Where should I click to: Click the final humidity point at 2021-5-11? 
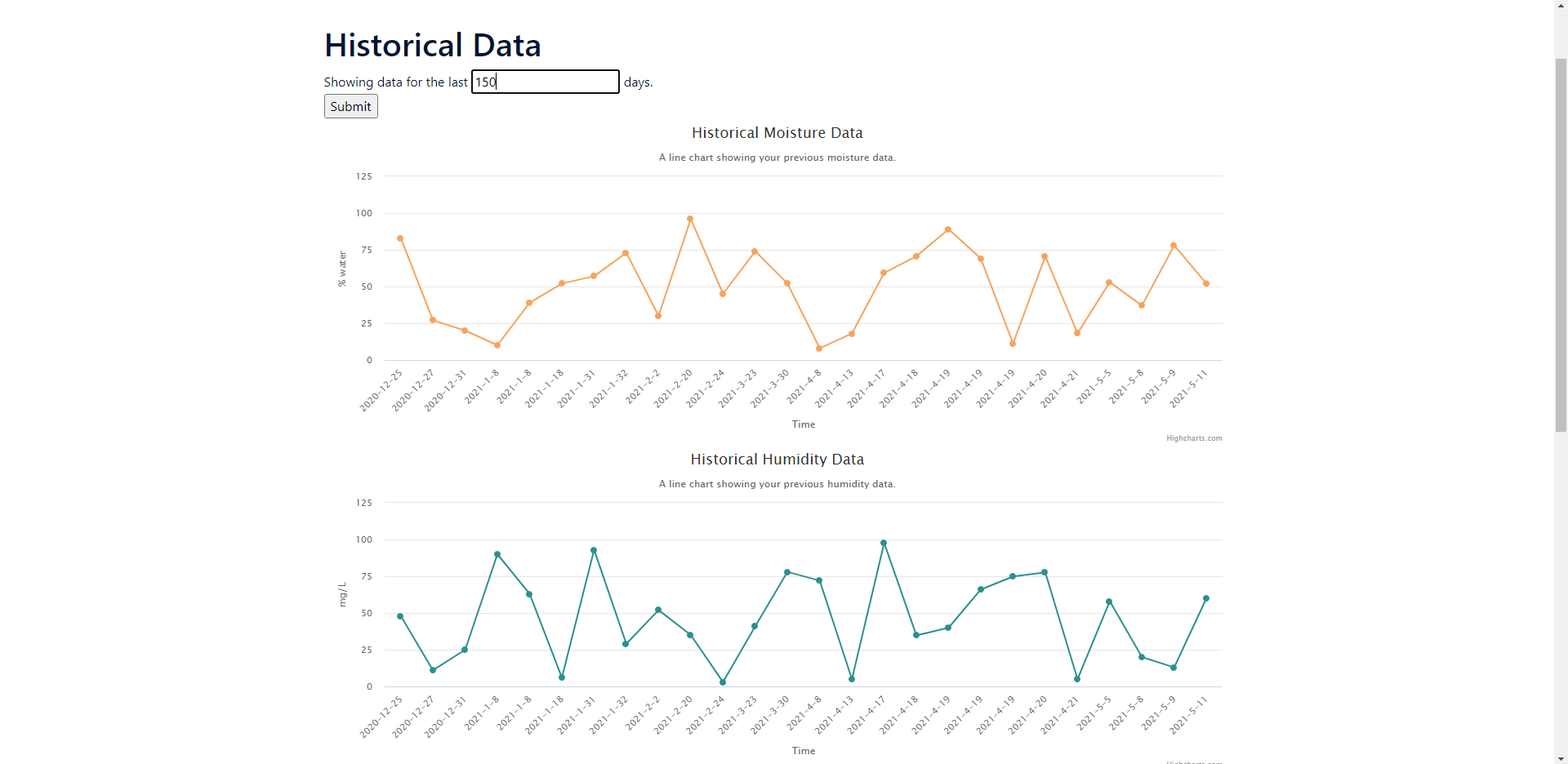point(1206,598)
